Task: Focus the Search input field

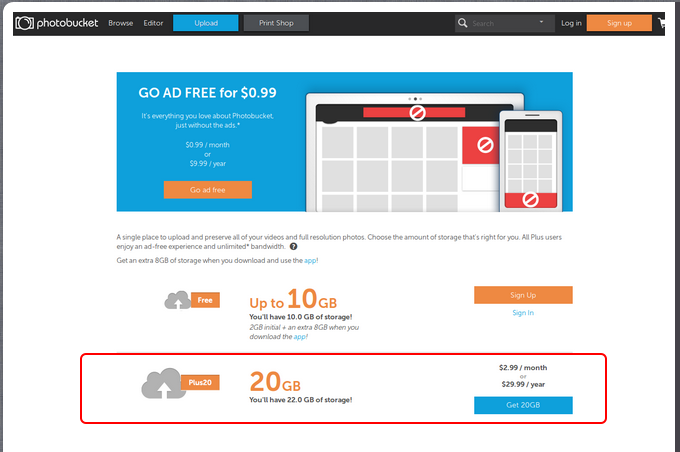Action: coord(503,23)
